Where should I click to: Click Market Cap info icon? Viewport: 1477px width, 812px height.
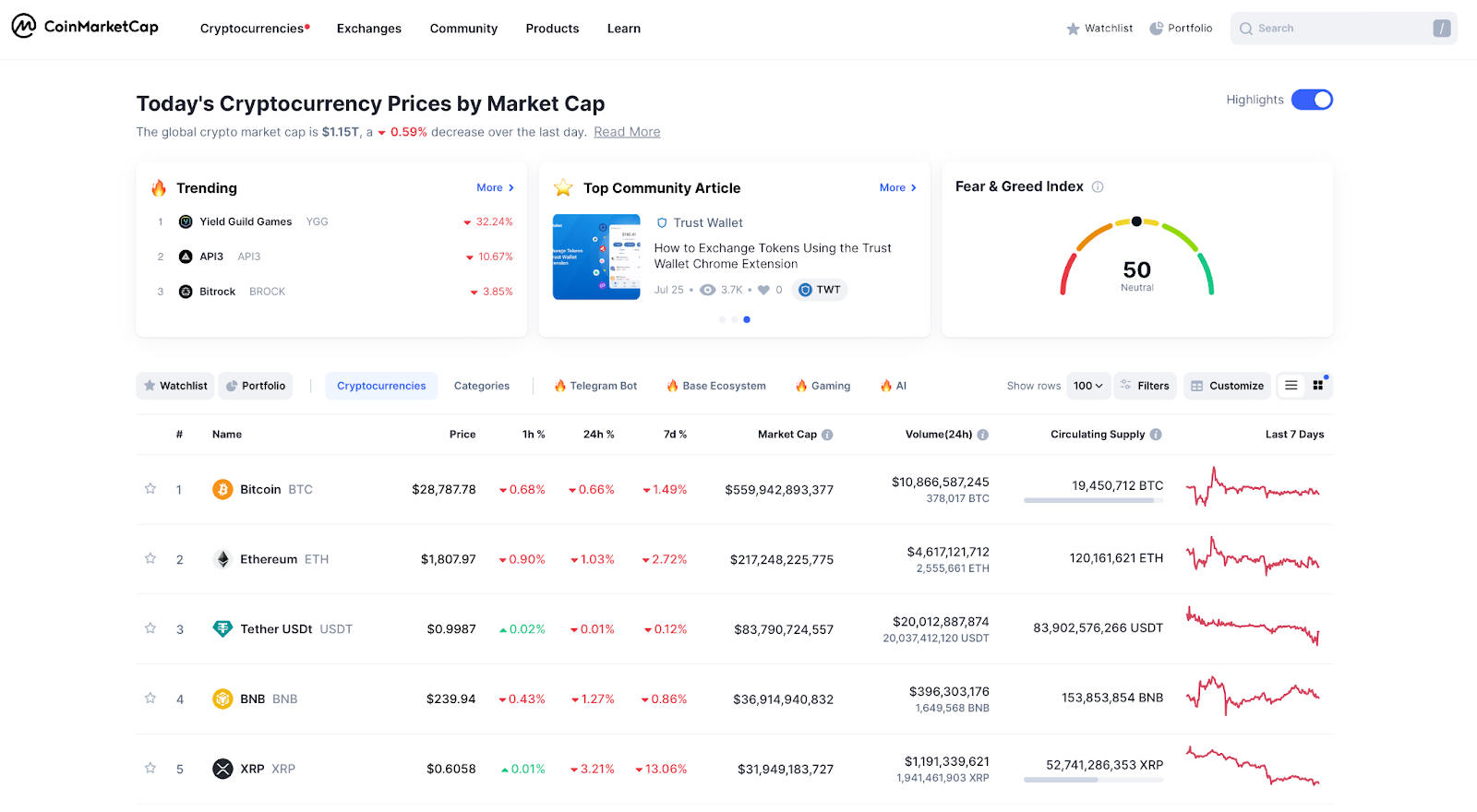click(827, 435)
